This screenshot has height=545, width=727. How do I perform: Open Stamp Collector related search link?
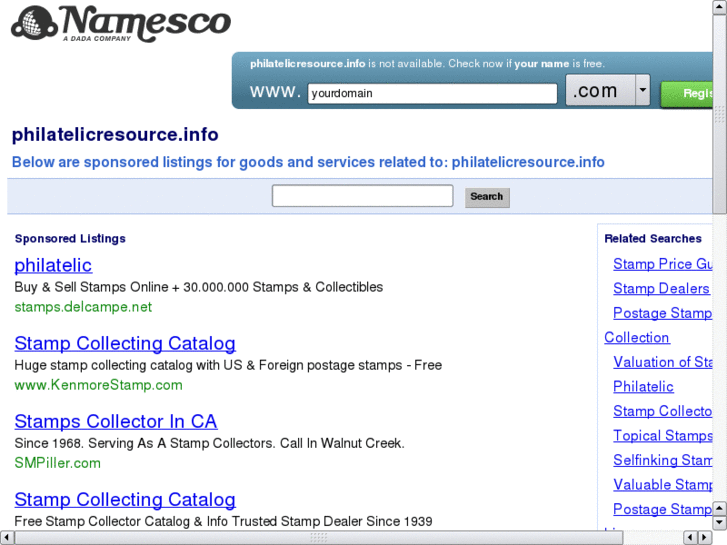[663, 411]
